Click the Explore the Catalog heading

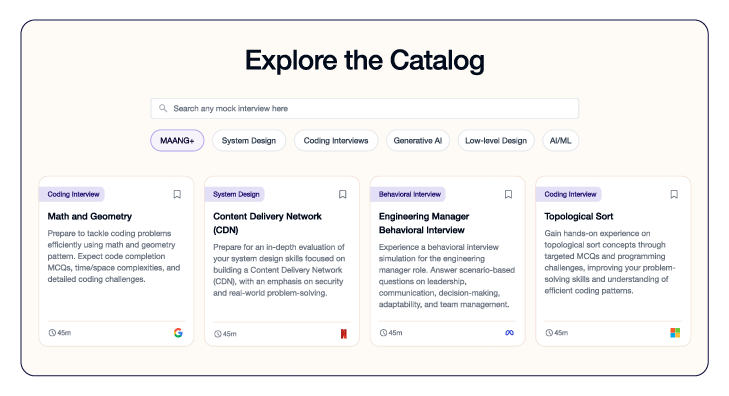click(x=364, y=60)
